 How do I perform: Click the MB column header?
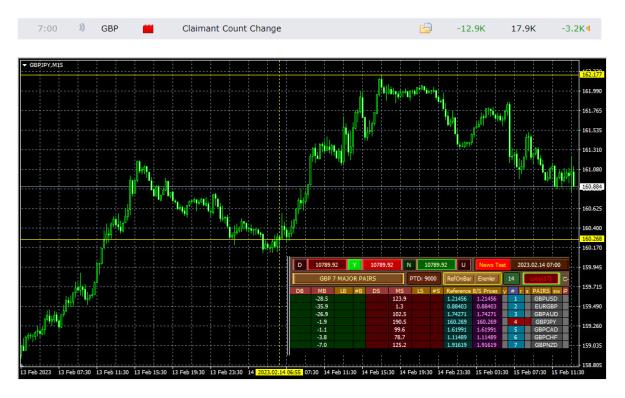(x=322, y=291)
